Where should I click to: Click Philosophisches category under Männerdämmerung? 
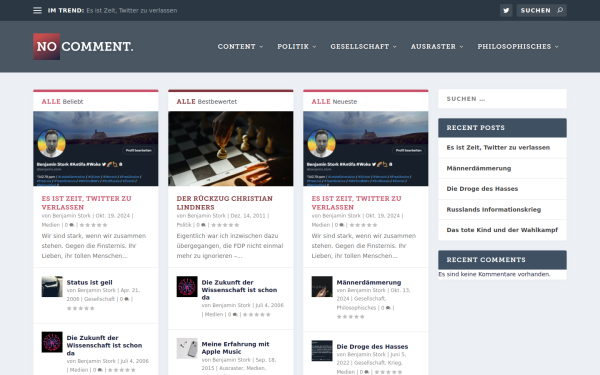357,308
